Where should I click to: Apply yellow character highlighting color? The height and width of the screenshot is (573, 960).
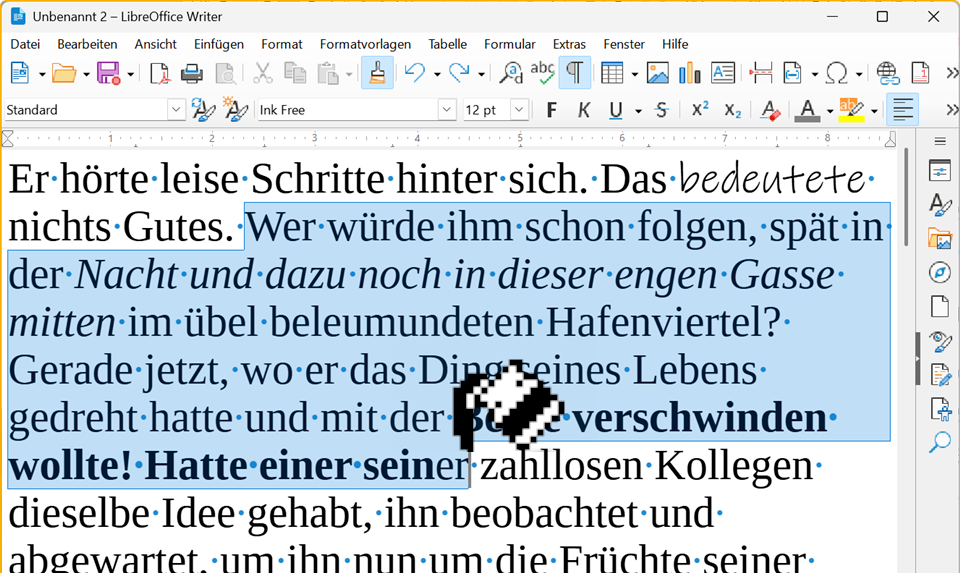pos(850,110)
